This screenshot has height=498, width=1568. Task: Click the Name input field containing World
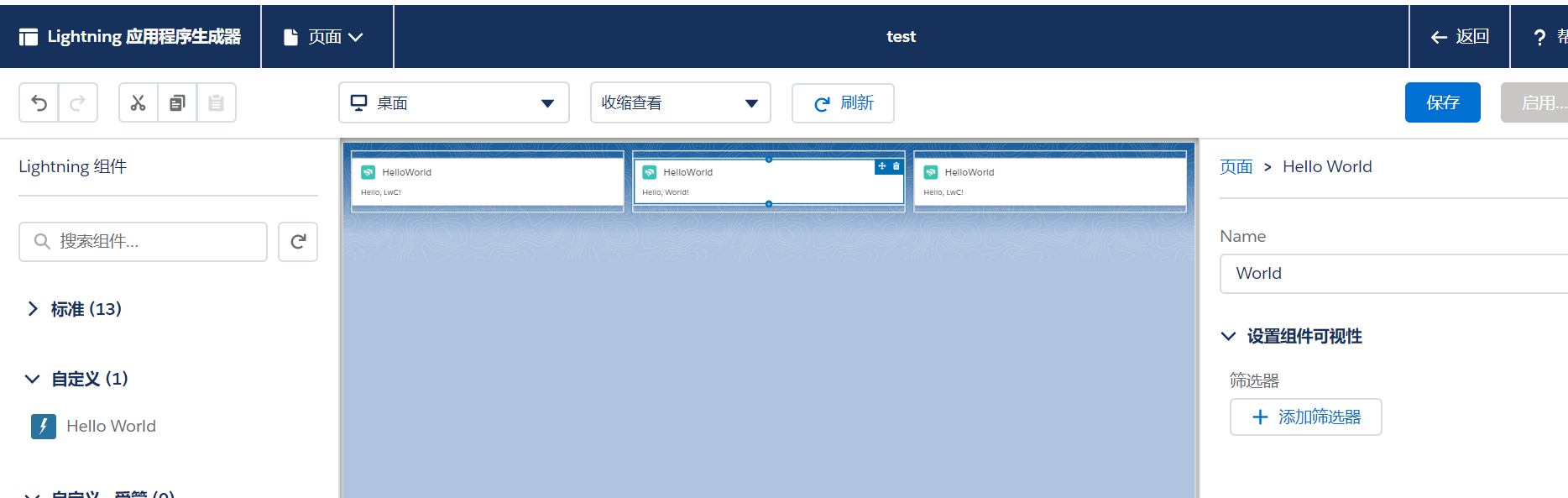[1393, 274]
